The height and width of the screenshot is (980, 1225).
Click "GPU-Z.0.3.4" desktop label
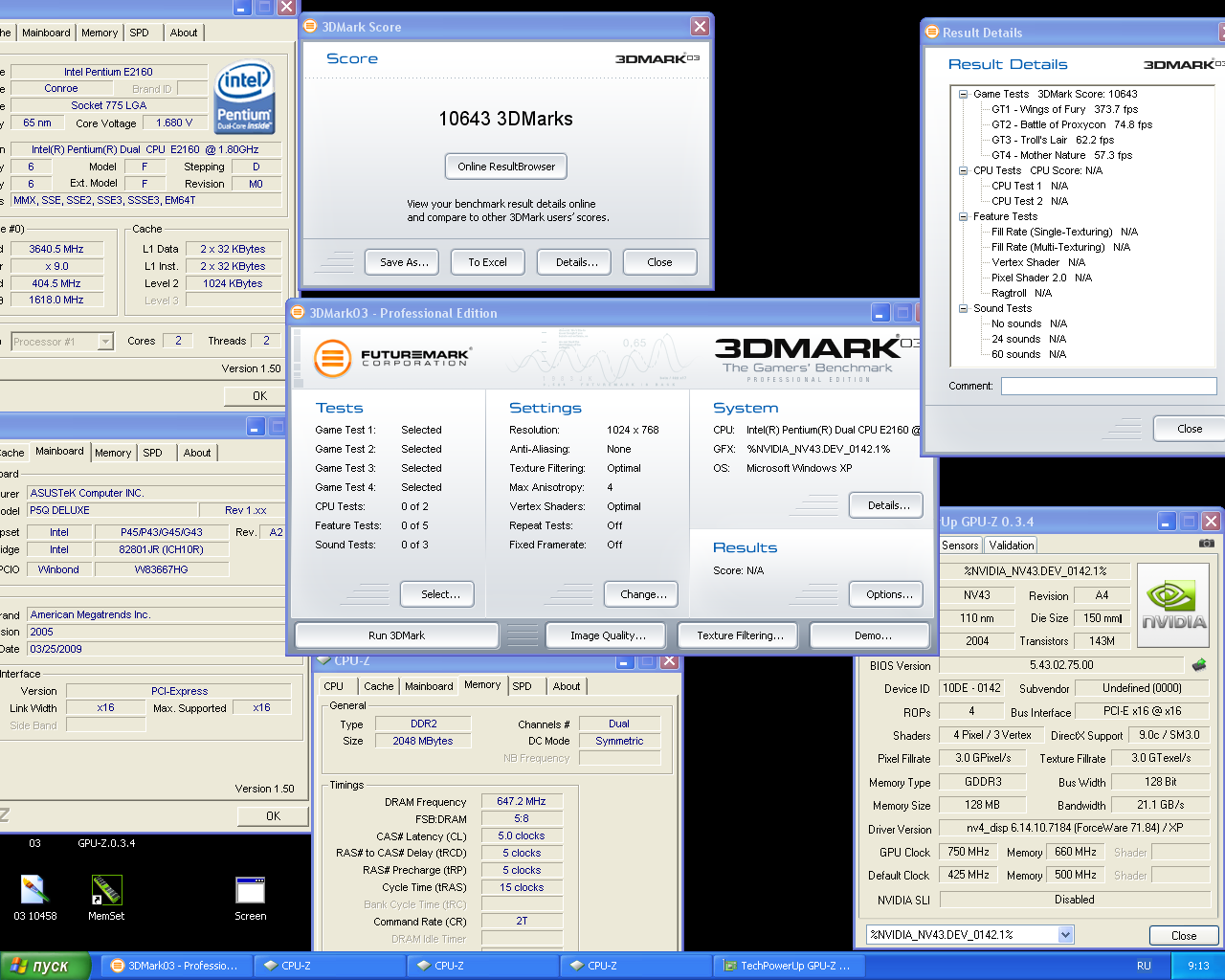(x=106, y=843)
